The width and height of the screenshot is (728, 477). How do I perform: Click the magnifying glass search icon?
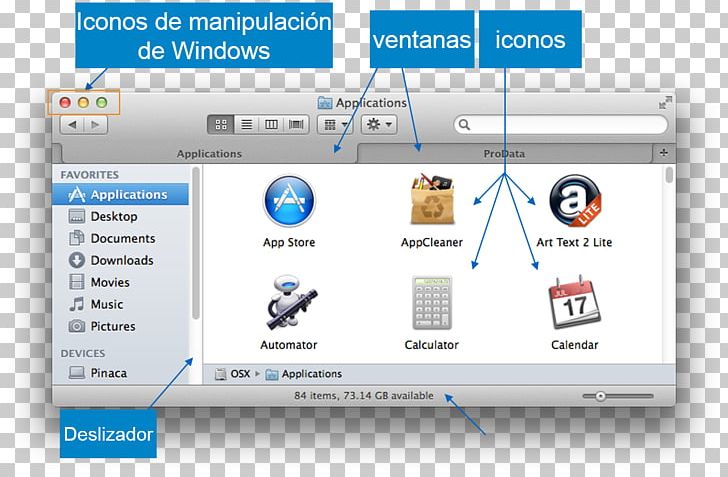click(464, 124)
